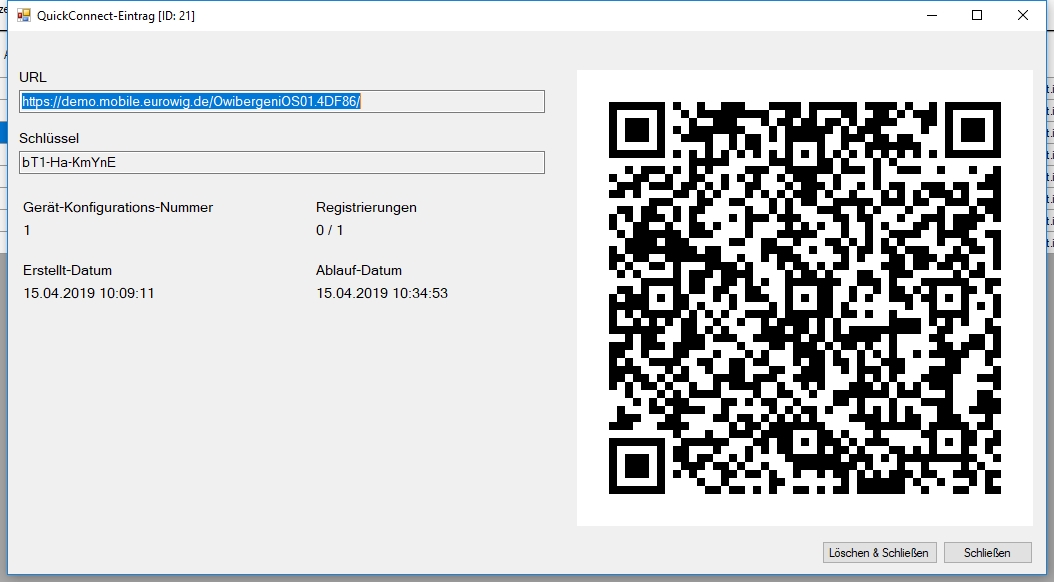Focus the Schlüssel field containing bT1-Ha-KmYnE
Viewport: 1054px width, 582px height.
(282, 162)
